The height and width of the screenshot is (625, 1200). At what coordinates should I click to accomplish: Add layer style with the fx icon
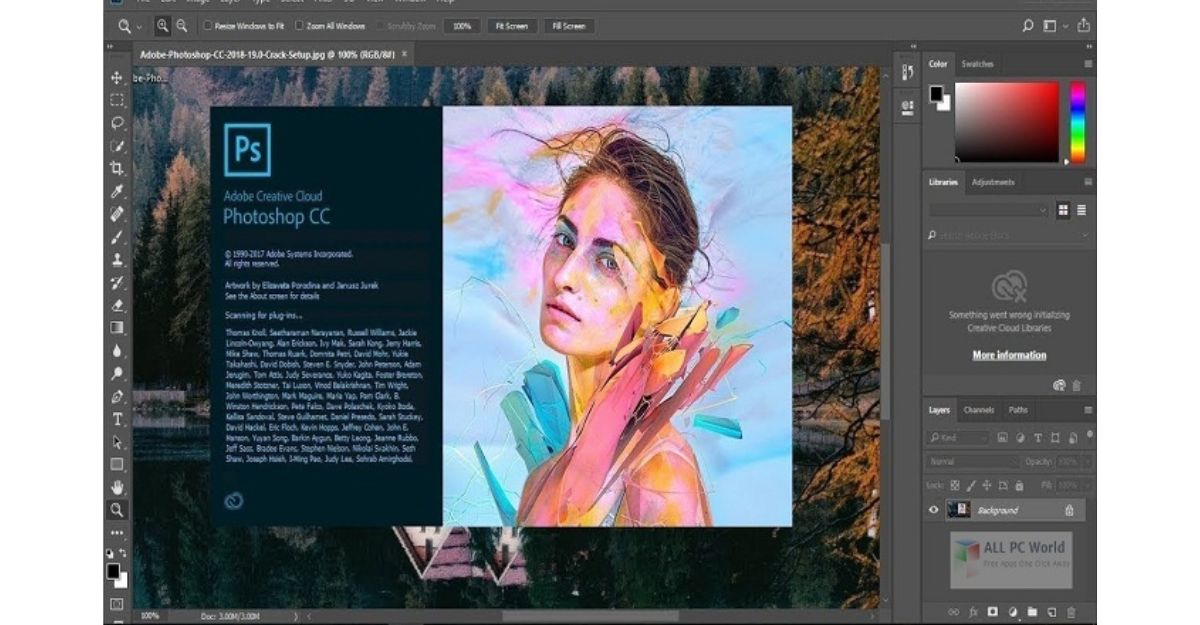[973, 611]
